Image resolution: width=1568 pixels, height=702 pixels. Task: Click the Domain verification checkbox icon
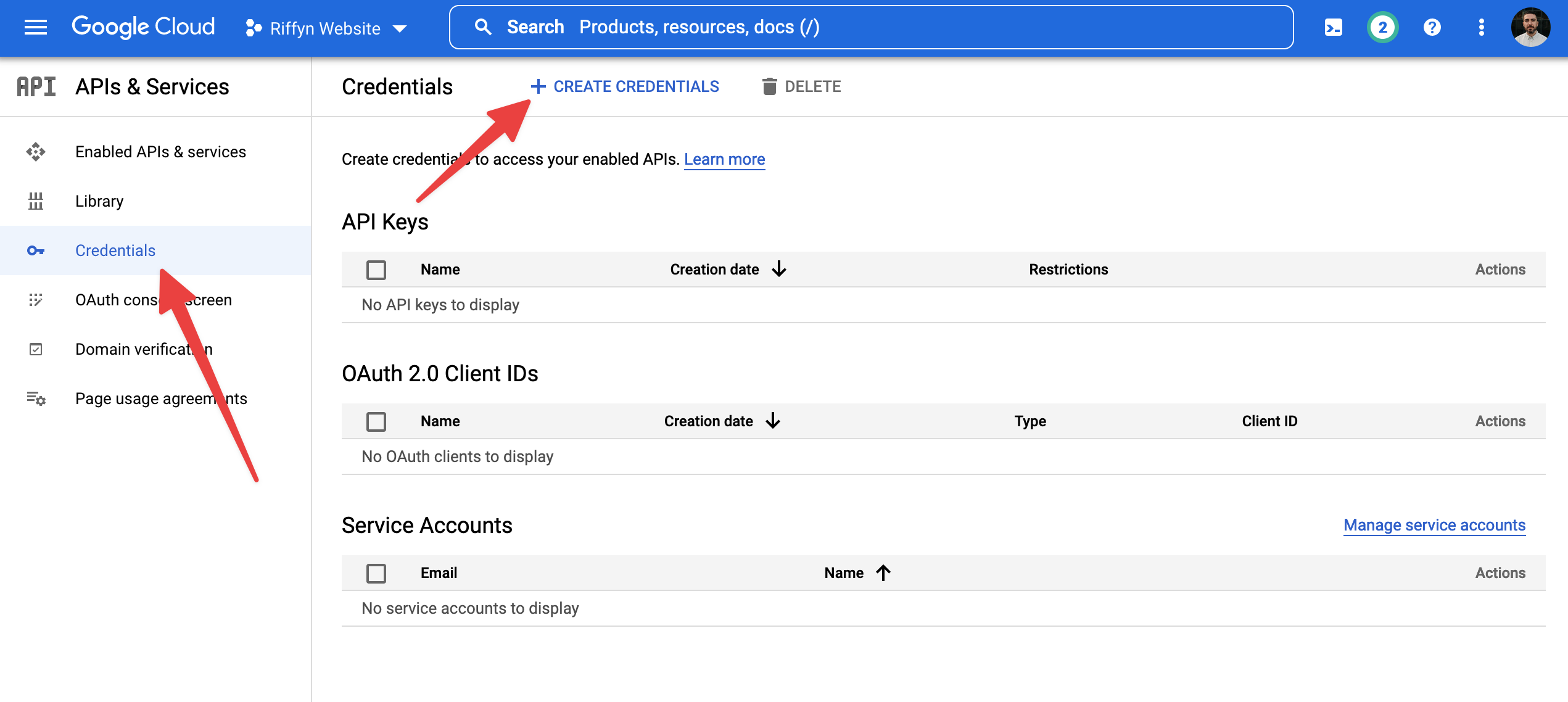pyautogui.click(x=36, y=349)
